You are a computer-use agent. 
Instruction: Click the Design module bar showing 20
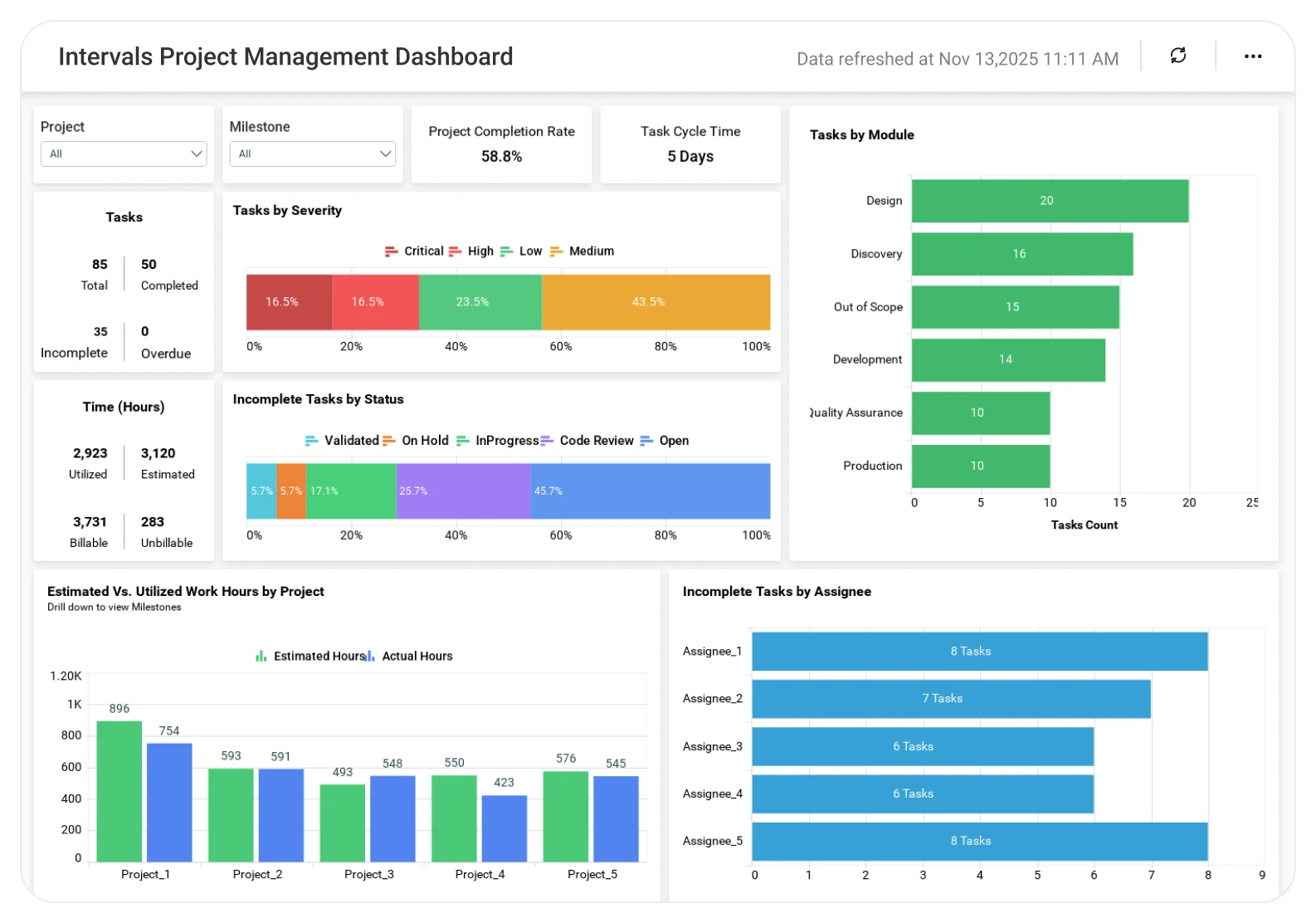[1050, 201]
